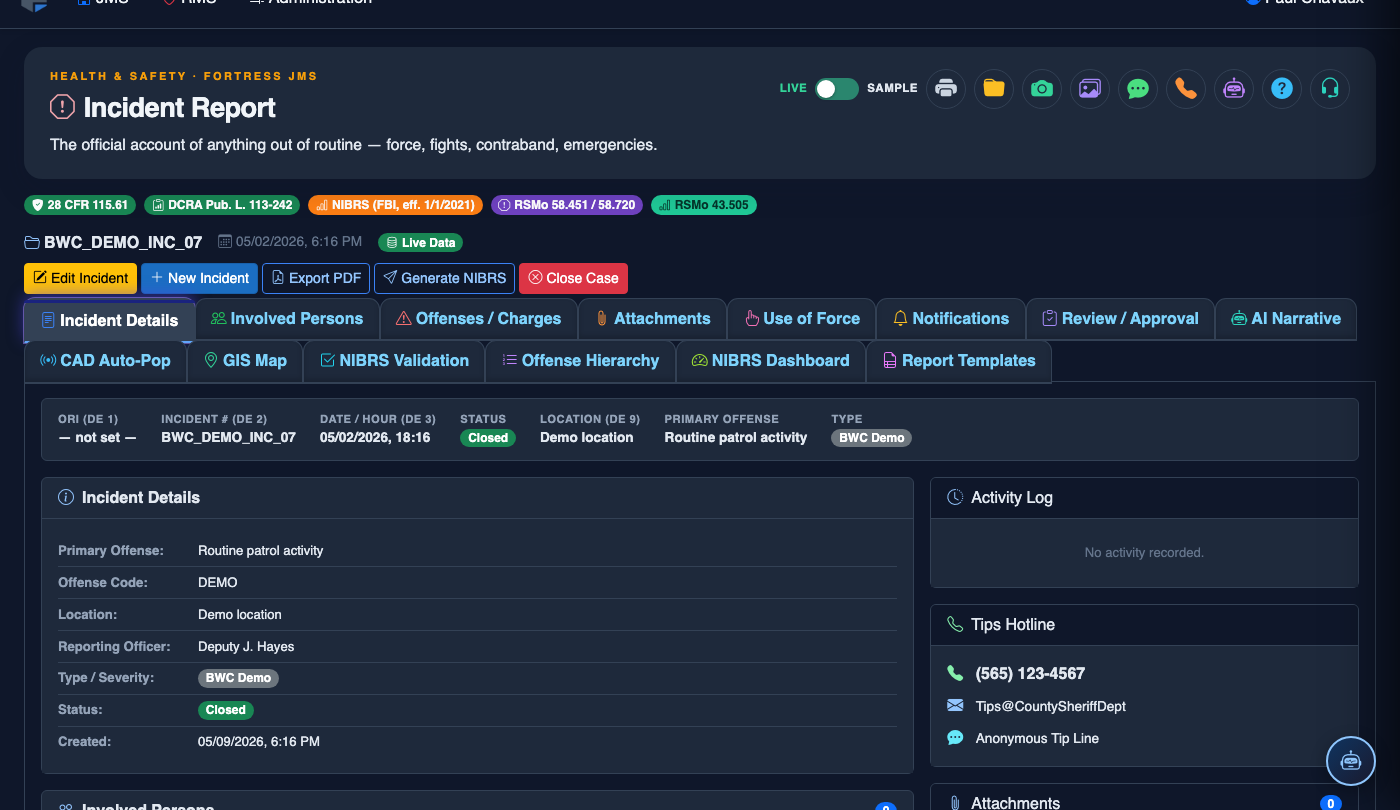The image size is (1400, 810).
Task: Open the GIS Map tab
Action: (245, 361)
